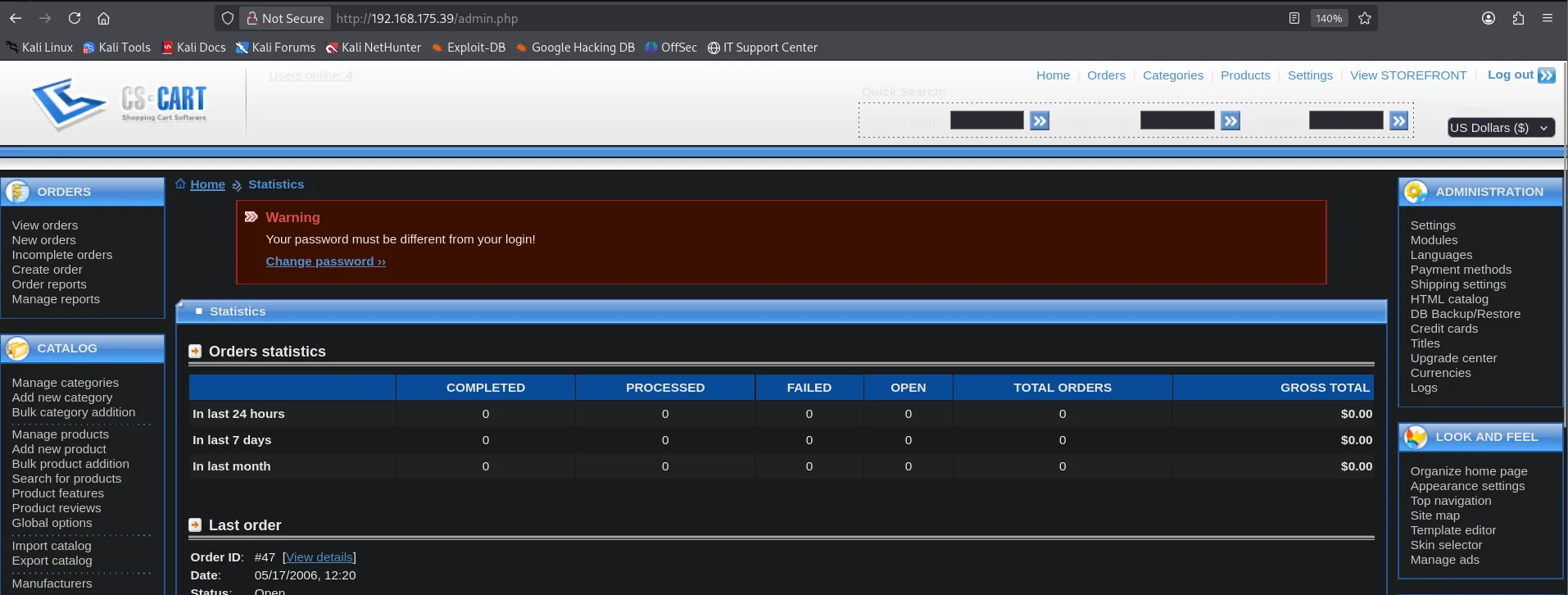Click into the Order ID search field

pos(1346,120)
